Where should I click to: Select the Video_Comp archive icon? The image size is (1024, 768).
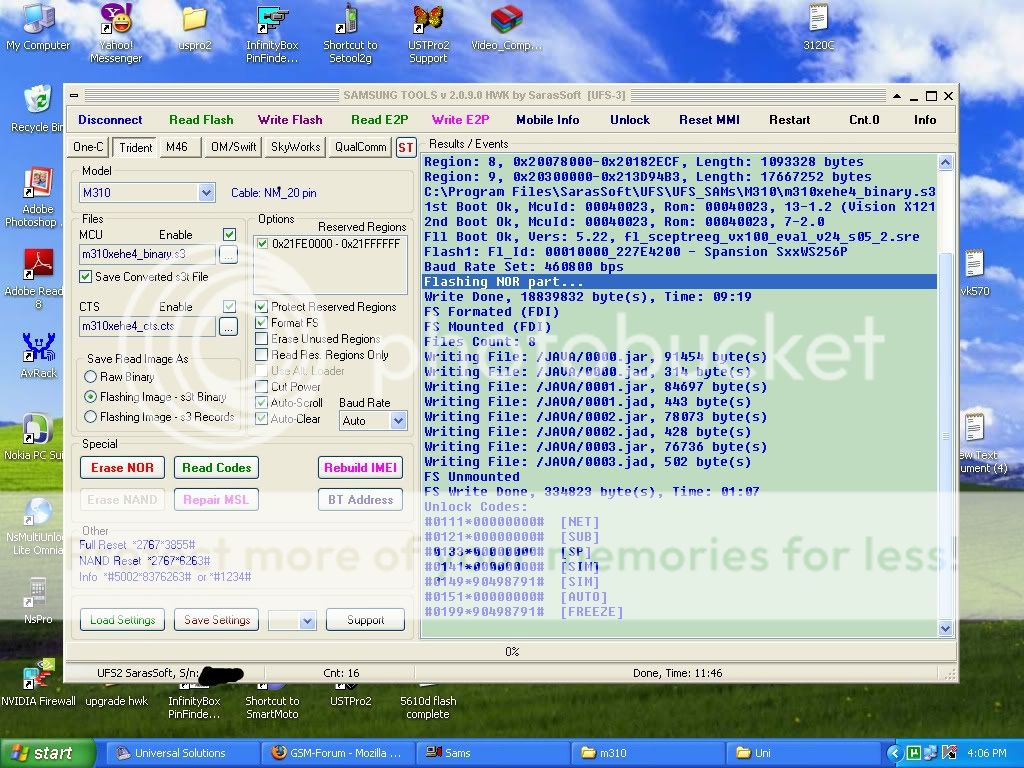(x=507, y=27)
